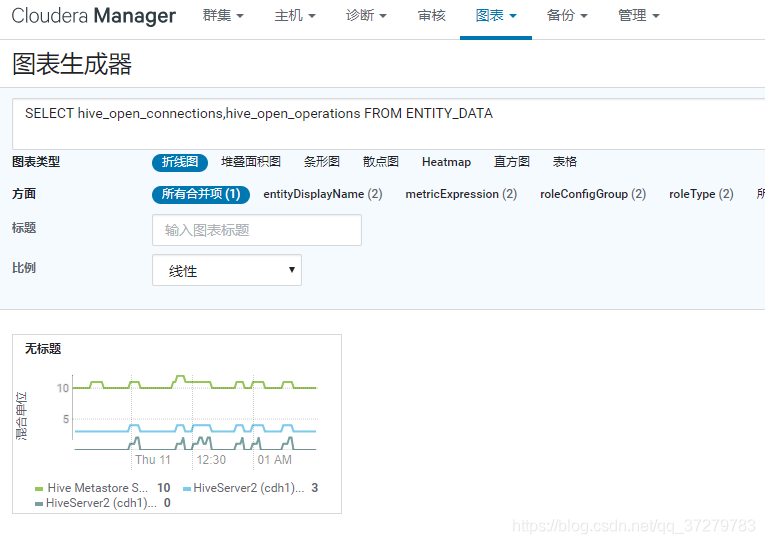Screen dimensions: 765x544
Task: Open the 管理 dropdown menu
Action: (x=639, y=16)
